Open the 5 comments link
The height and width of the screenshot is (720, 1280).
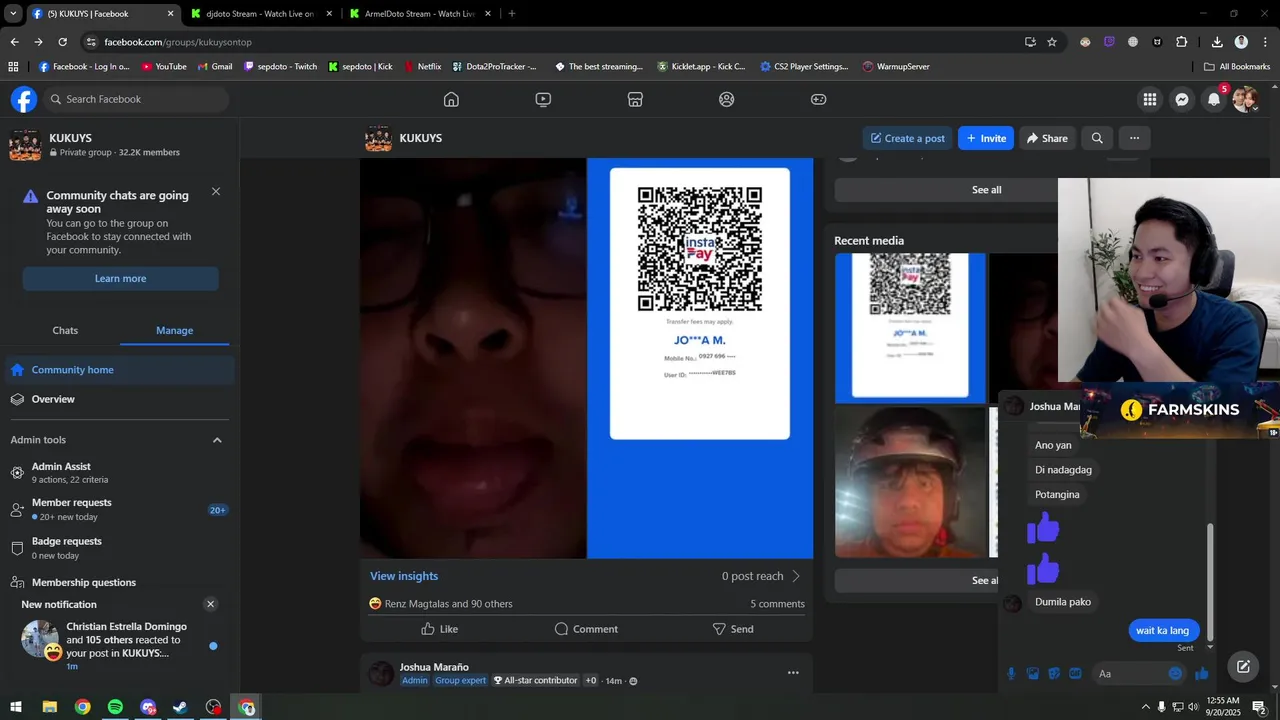(x=777, y=604)
